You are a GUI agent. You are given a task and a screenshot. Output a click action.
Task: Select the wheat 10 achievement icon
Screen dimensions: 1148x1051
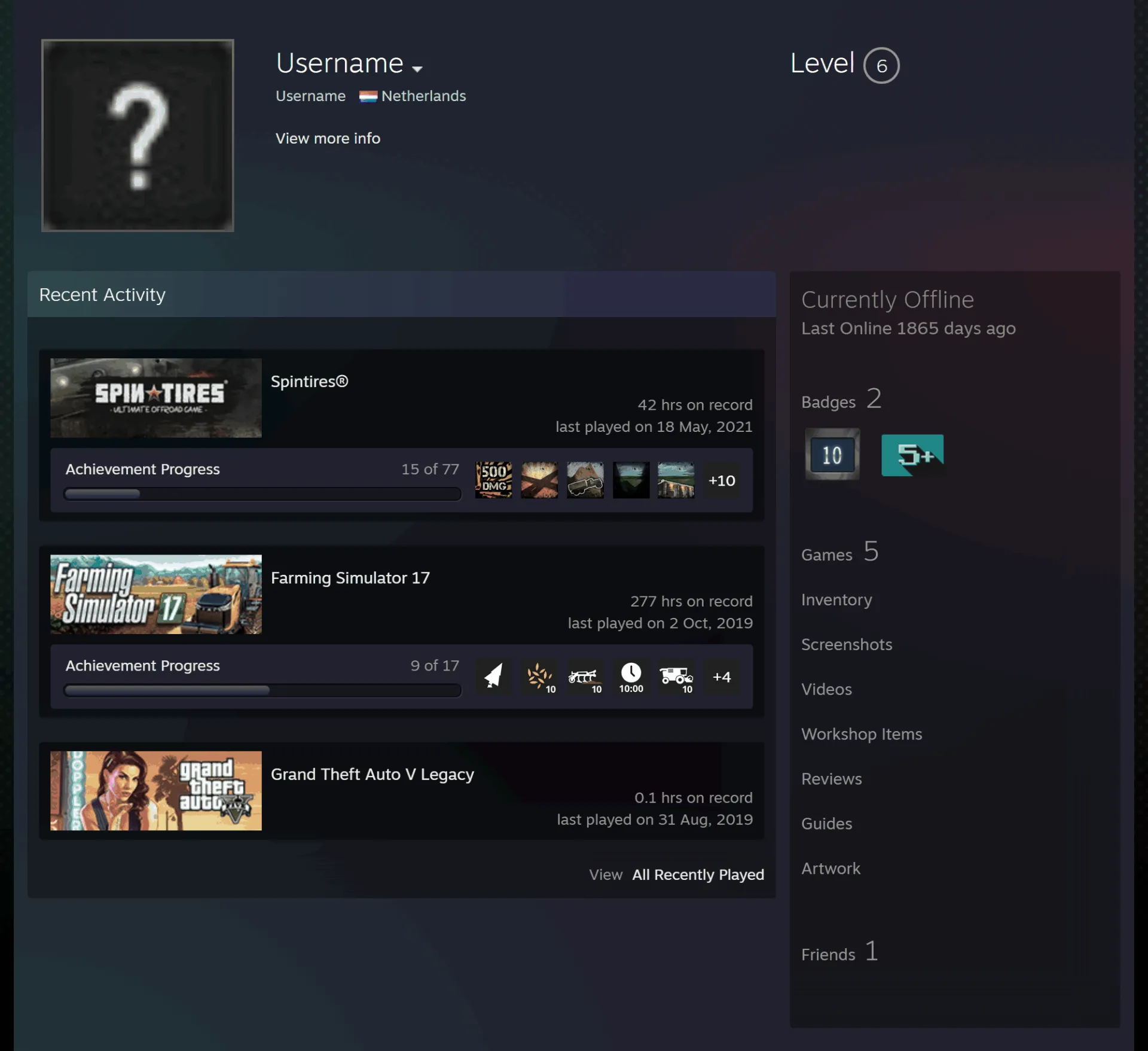539,677
